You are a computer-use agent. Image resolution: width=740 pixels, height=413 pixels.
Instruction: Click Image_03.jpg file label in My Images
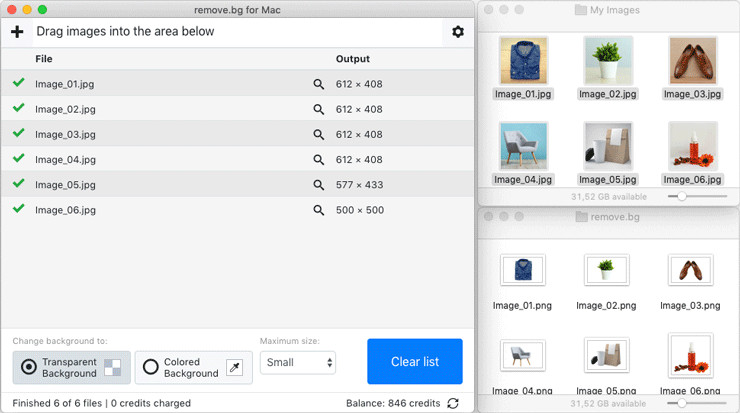(693, 94)
